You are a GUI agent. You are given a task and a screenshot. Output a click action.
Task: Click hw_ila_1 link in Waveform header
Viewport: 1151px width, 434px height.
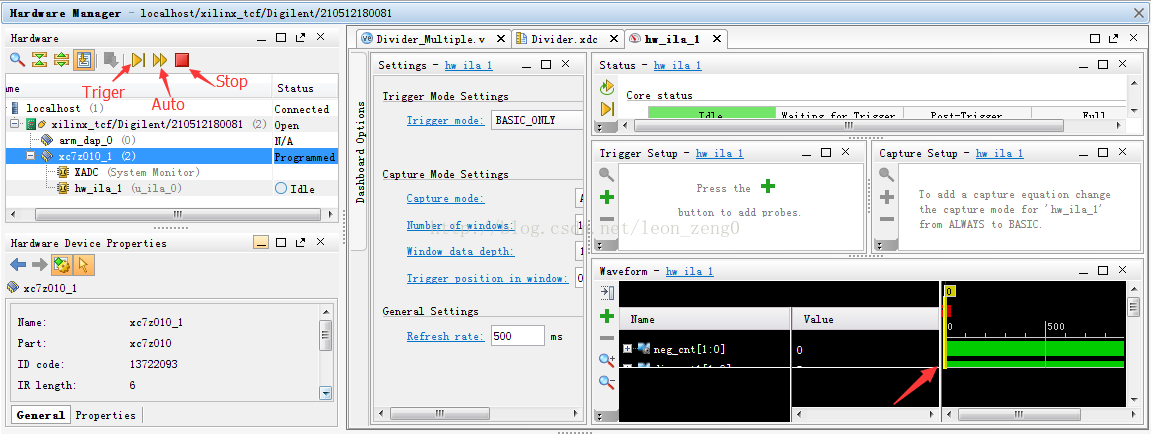pyautogui.click(x=689, y=271)
